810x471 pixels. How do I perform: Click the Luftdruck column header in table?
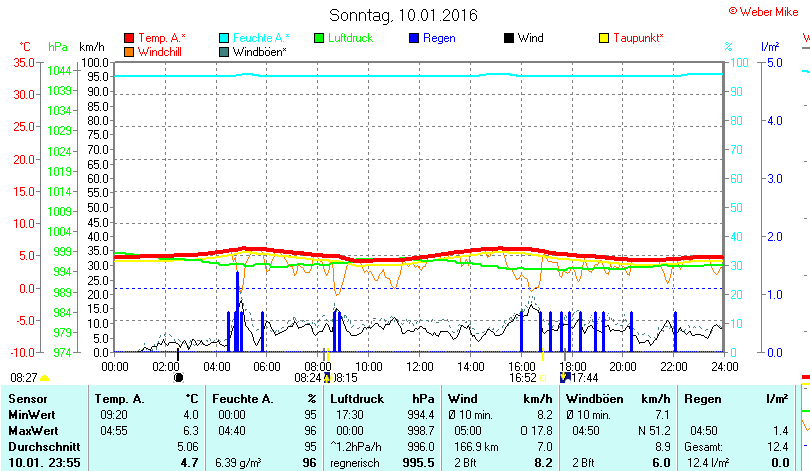point(357,399)
